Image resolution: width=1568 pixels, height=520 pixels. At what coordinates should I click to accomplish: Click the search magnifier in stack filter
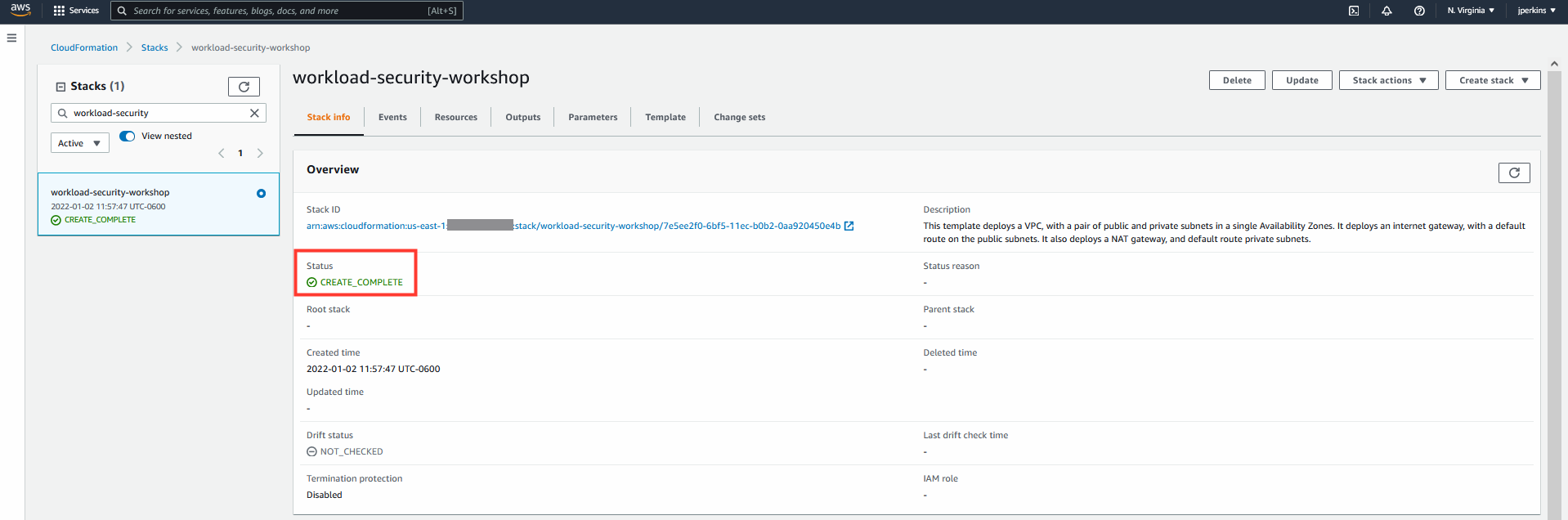(62, 113)
